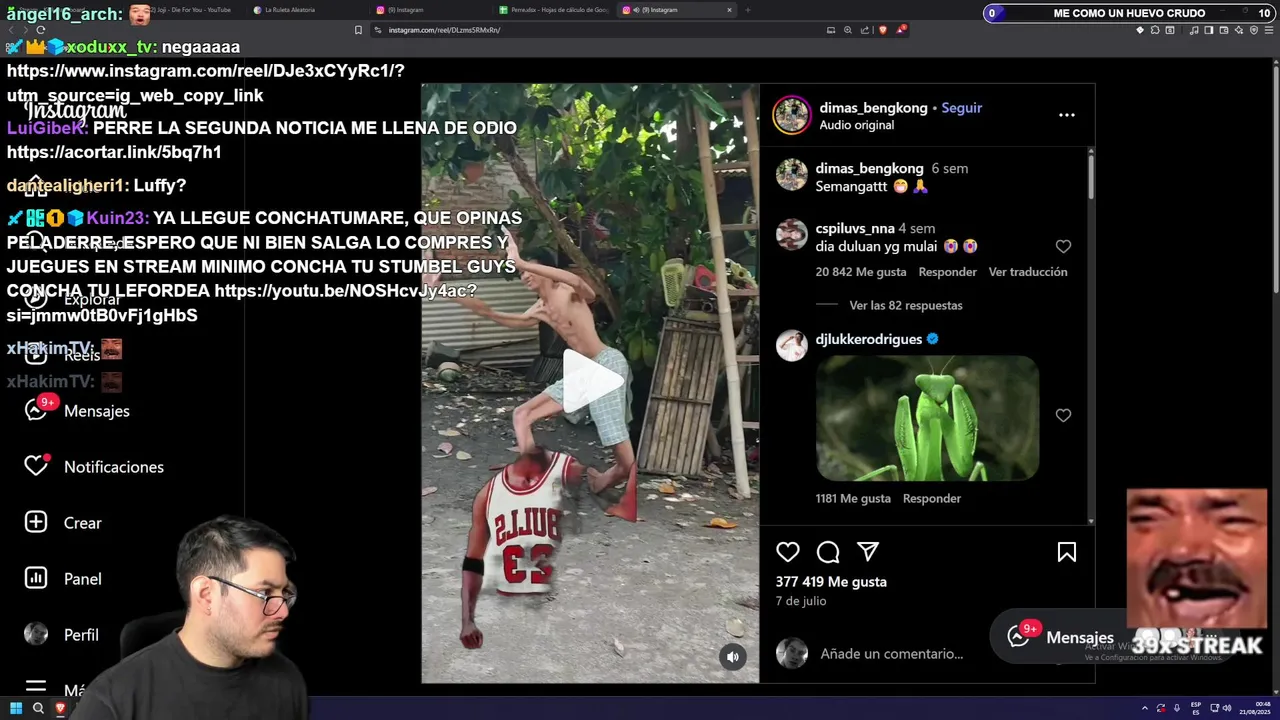Open the three-dot options menu of the post
This screenshot has height=720, width=1280.
tap(1067, 115)
